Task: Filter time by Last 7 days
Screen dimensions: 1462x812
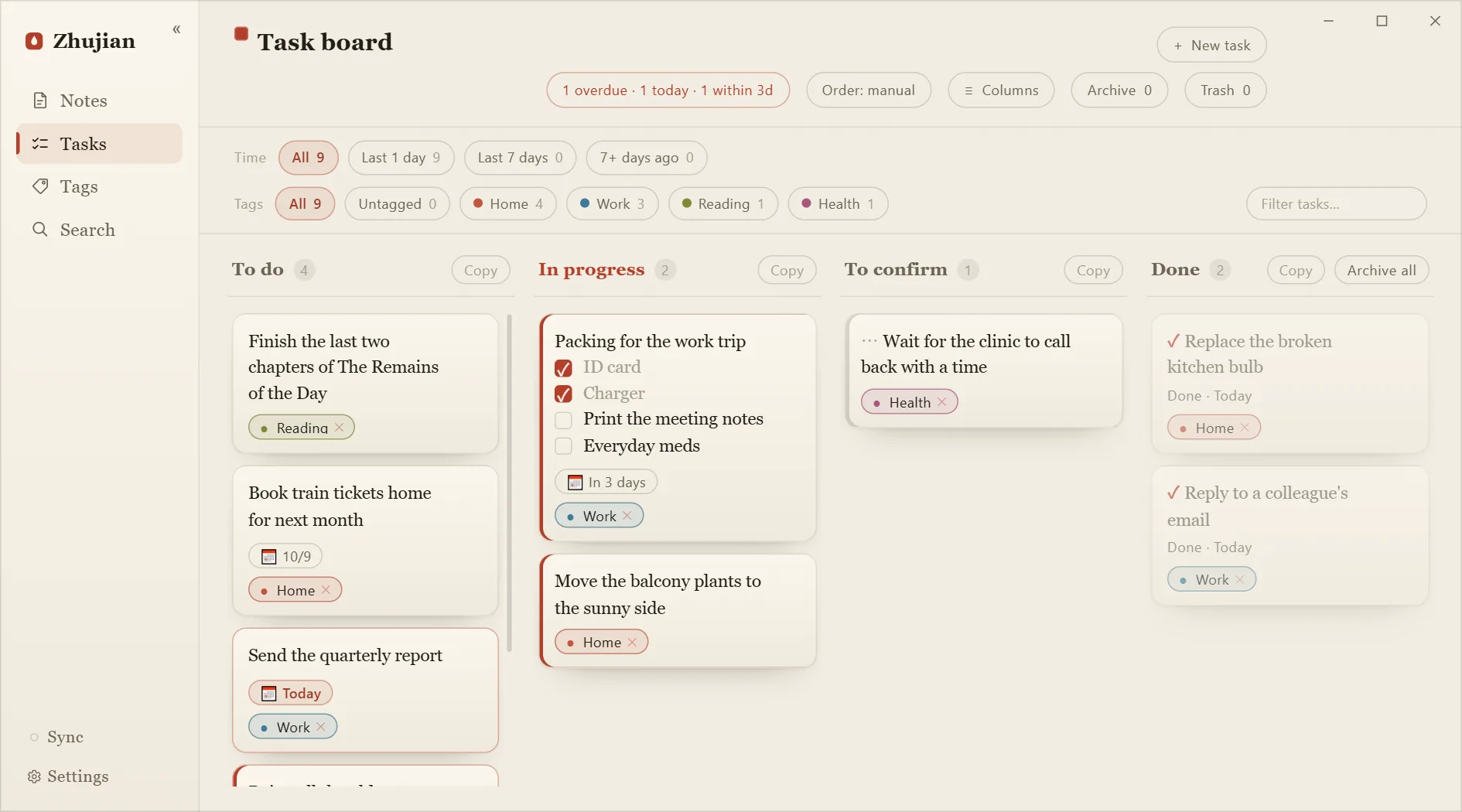Action: coord(520,158)
